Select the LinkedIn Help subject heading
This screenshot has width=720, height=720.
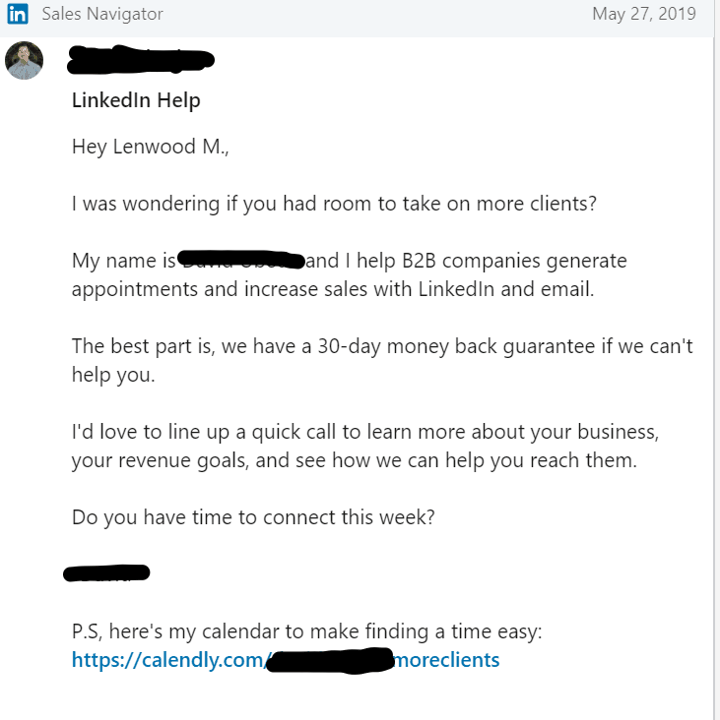(x=136, y=100)
